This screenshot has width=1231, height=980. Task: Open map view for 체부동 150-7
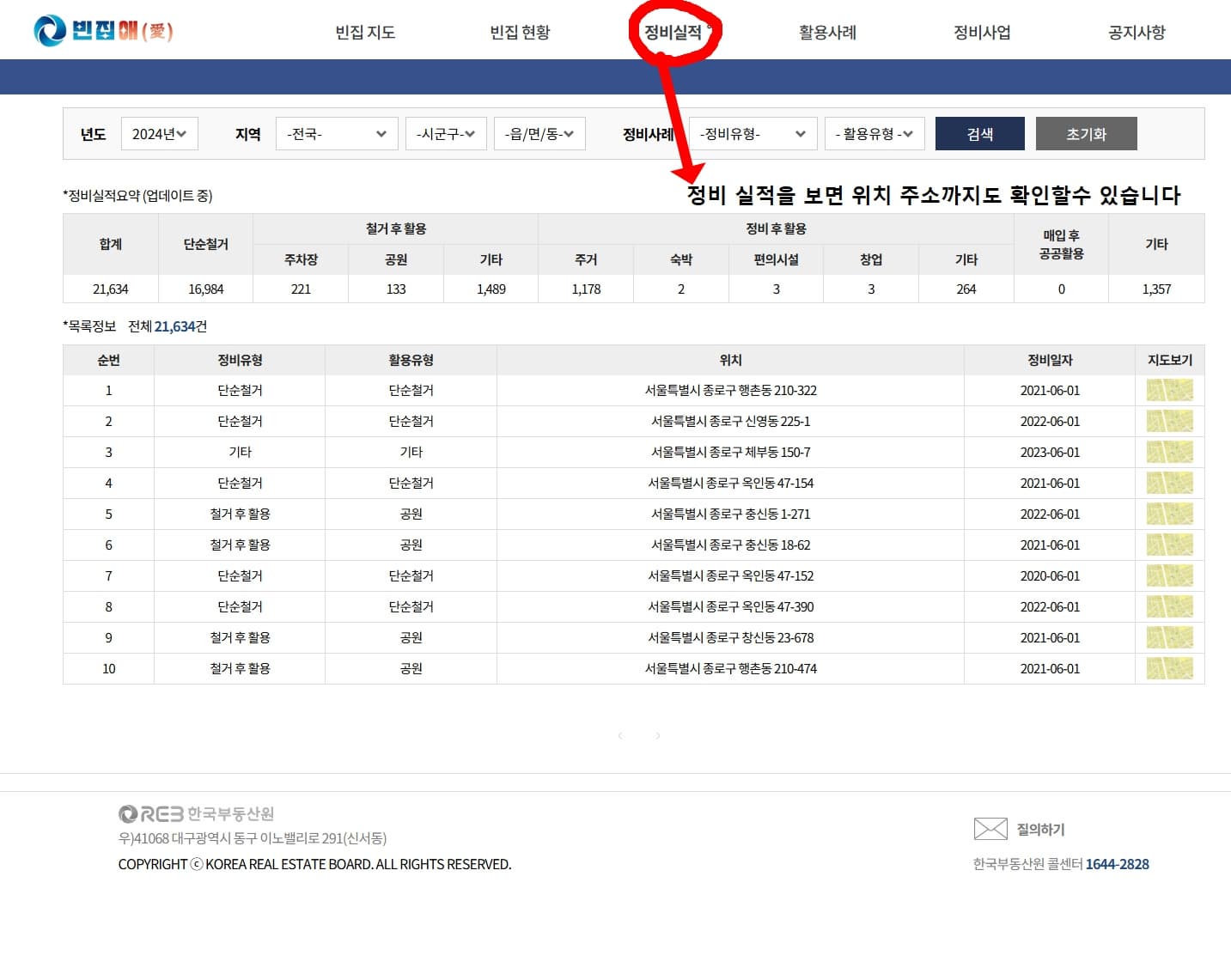point(1168,452)
